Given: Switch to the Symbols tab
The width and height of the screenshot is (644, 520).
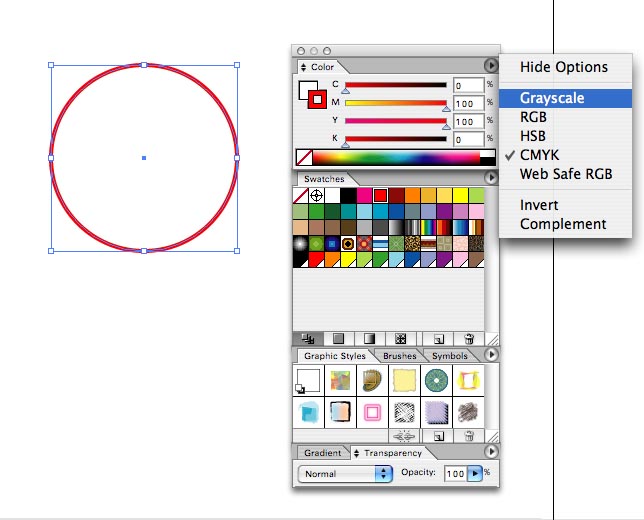Looking at the screenshot, I should pos(450,356).
